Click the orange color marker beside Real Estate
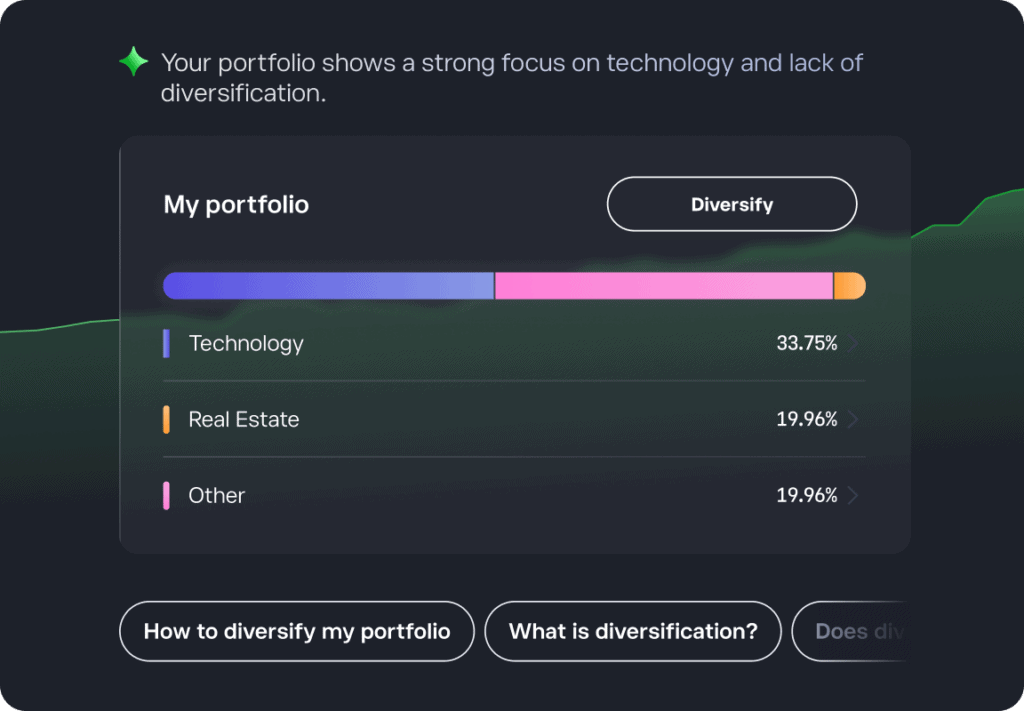The width and height of the screenshot is (1024, 711). pos(166,420)
